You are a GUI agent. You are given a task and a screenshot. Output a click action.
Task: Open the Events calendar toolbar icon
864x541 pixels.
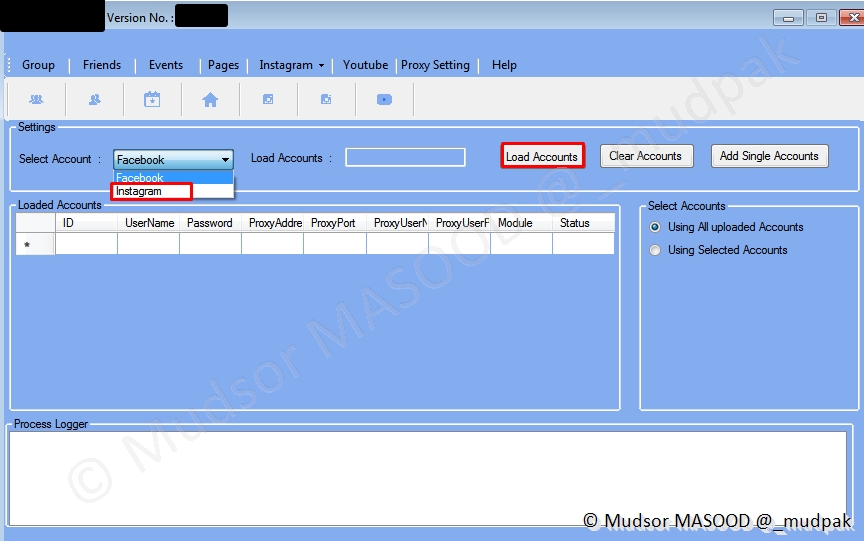152,100
